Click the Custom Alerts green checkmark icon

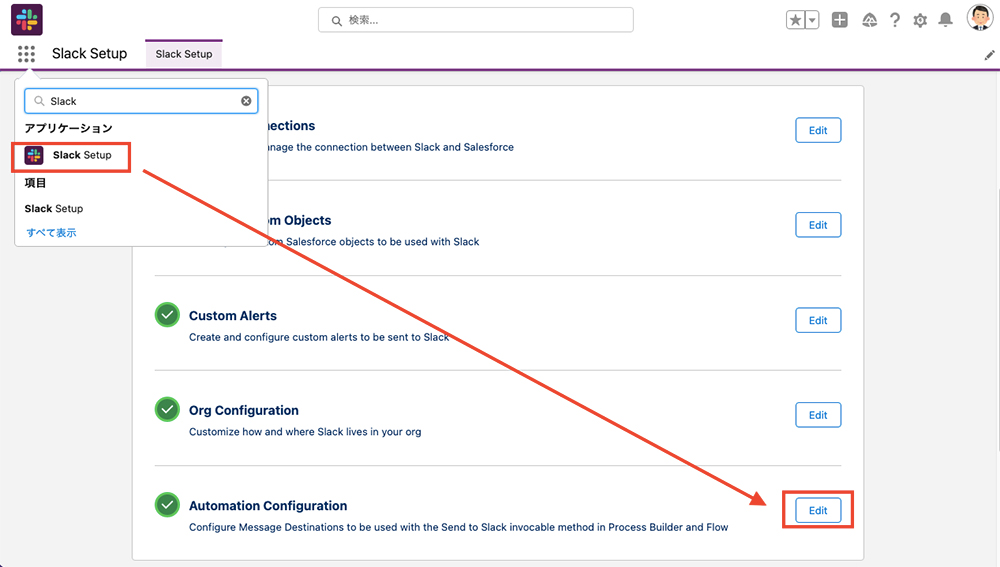pos(167,314)
